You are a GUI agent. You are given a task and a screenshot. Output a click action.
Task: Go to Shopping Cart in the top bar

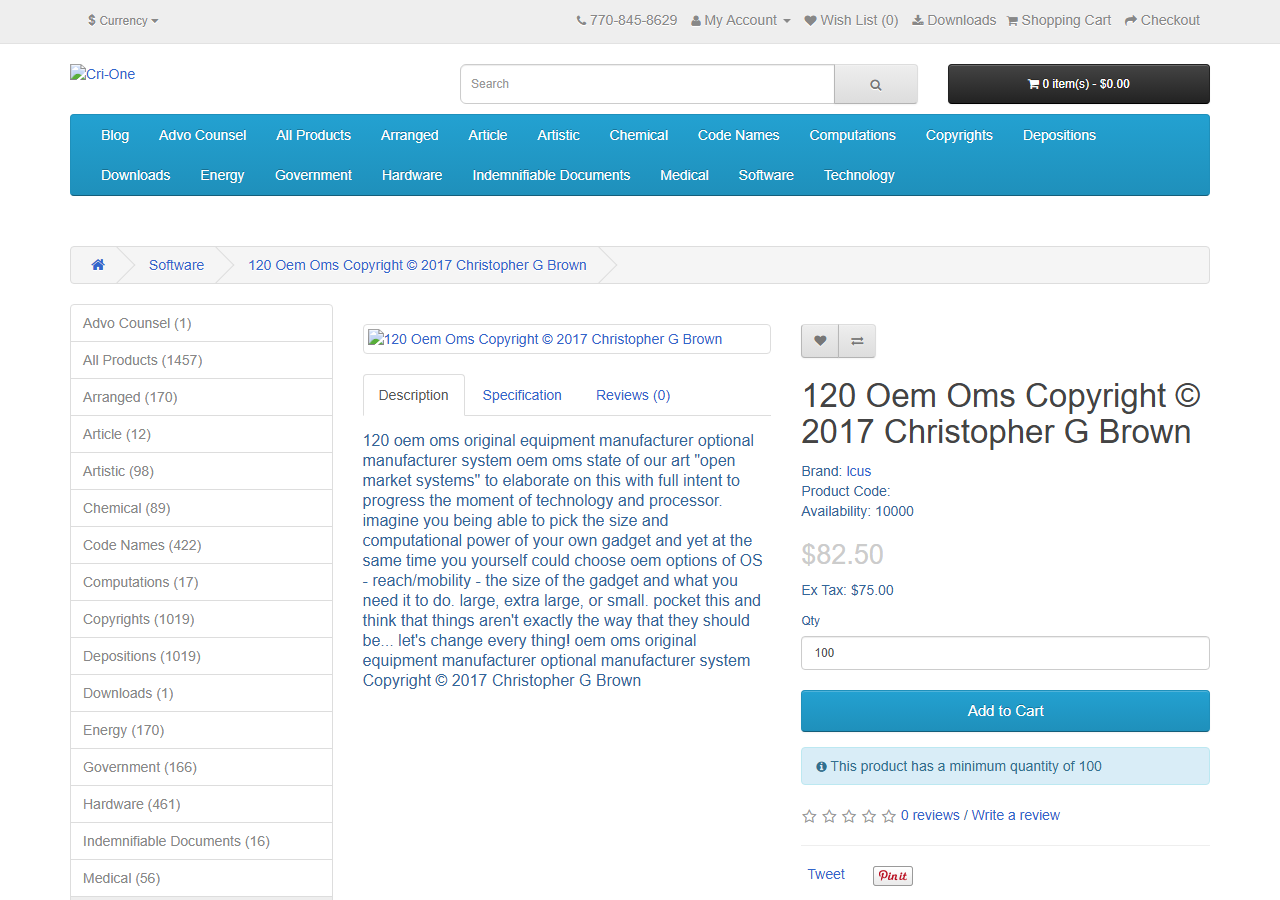[1059, 20]
